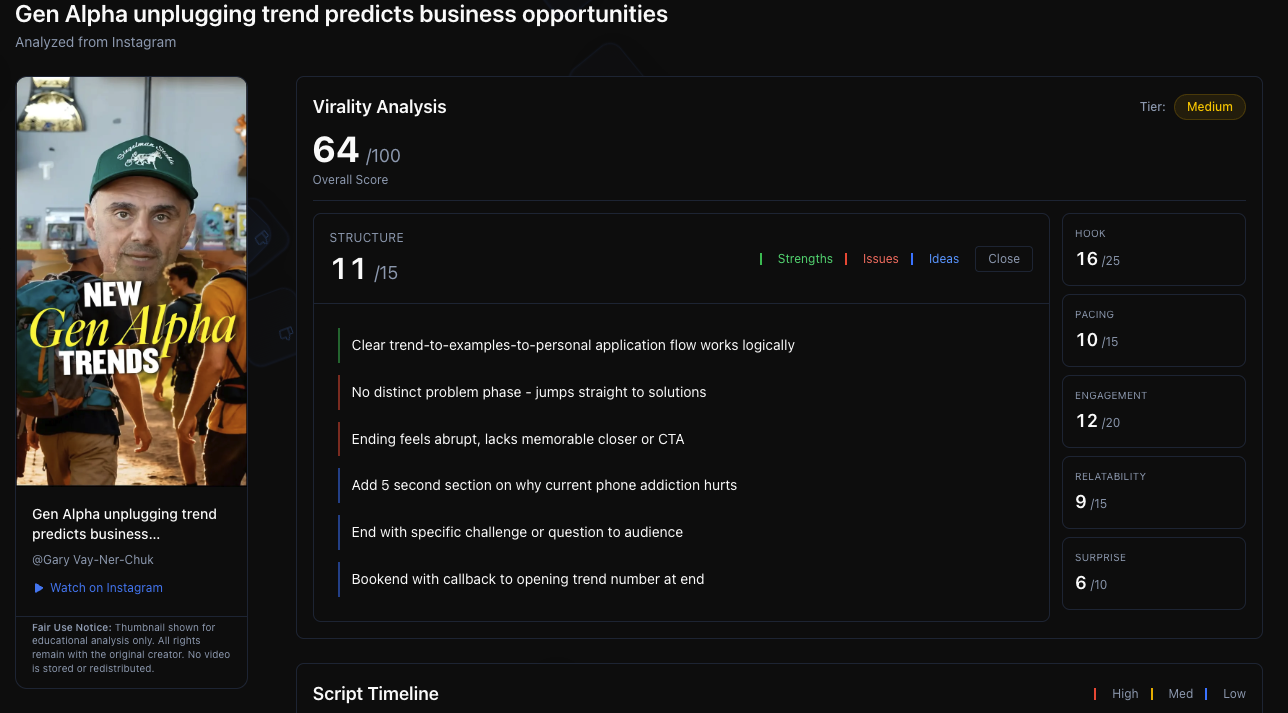Close the Structure details panel
Image resolution: width=1288 pixels, height=713 pixels.
coord(1003,259)
